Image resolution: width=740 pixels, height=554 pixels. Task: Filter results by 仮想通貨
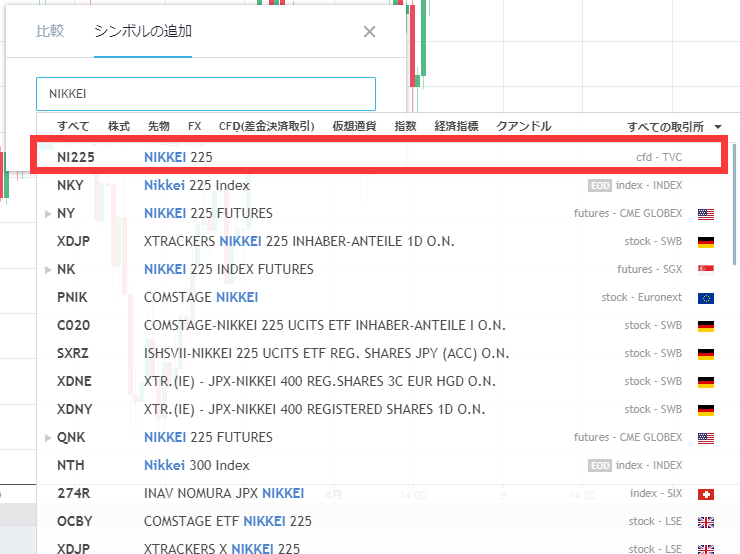(x=354, y=126)
